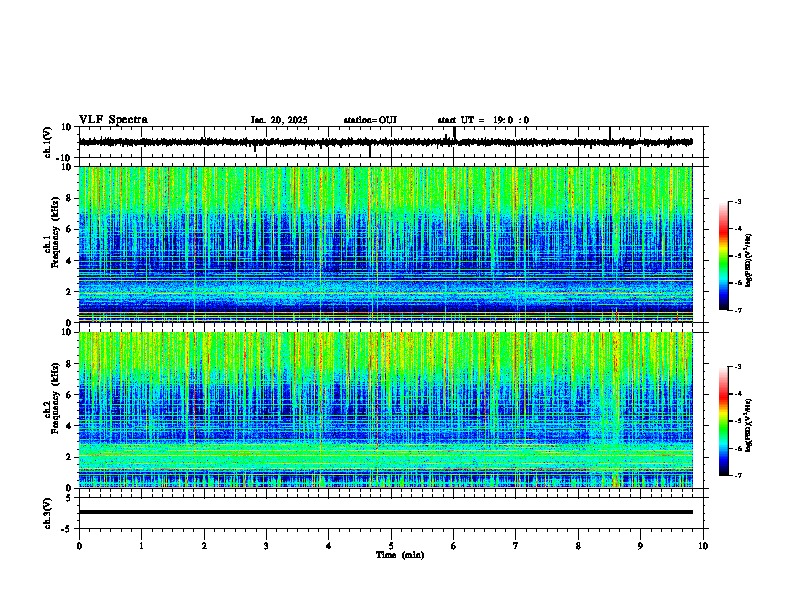
Task: Click the ch.1 spectrogram plot
Action: pyautogui.click(x=385, y=244)
